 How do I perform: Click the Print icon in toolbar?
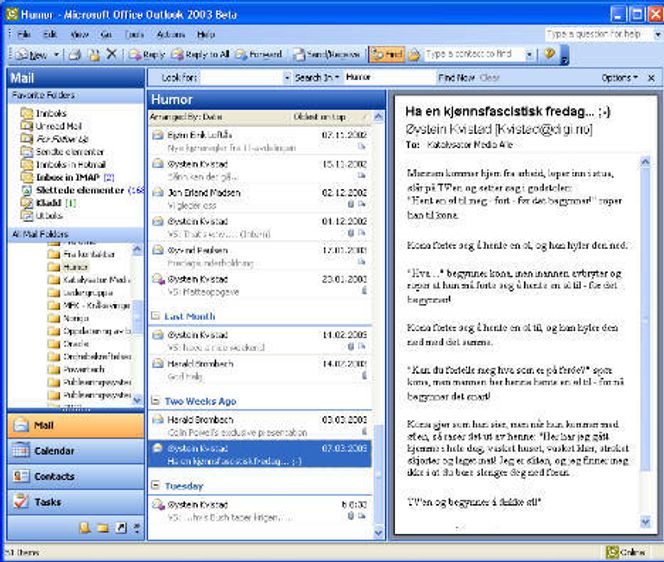[x=75, y=55]
